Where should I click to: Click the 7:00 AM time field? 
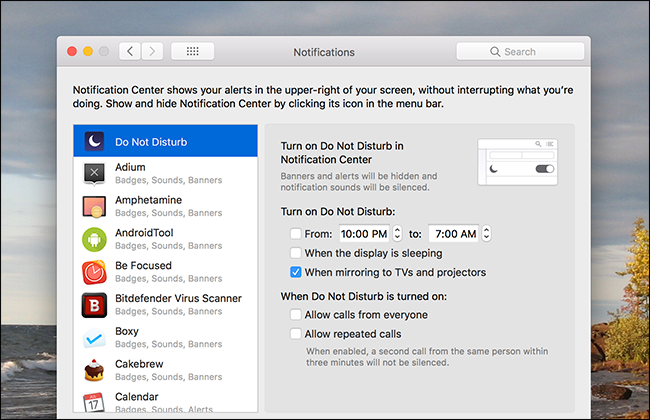pyautogui.click(x=454, y=233)
